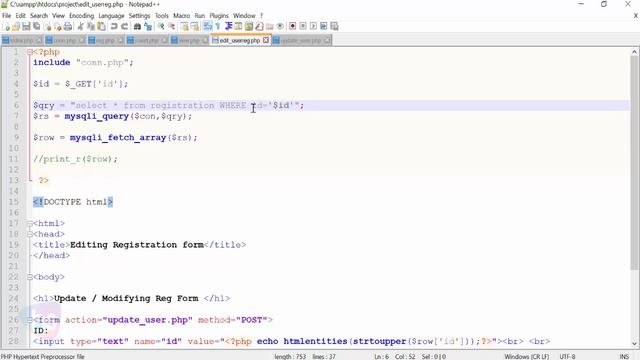Image resolution: width=640 pixels, height=360 pixels.
Task: Open the Search menu
Action: pyautogui.click(x=39, y=16)
